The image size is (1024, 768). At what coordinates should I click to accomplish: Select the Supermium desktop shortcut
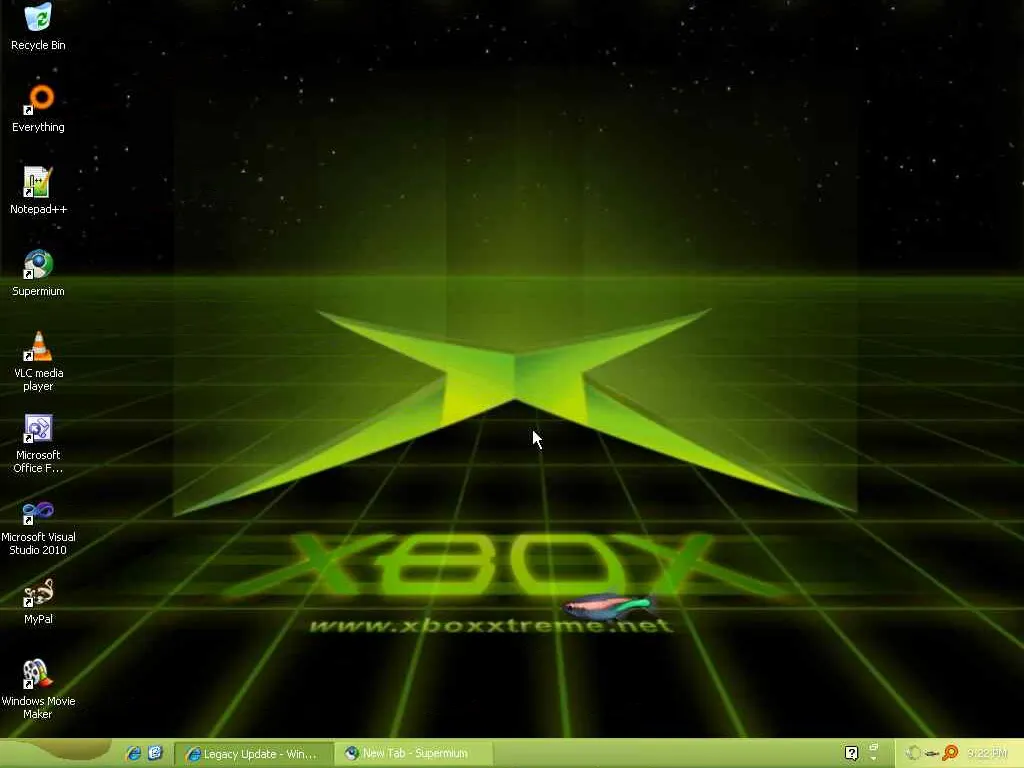tap(38, 272)
